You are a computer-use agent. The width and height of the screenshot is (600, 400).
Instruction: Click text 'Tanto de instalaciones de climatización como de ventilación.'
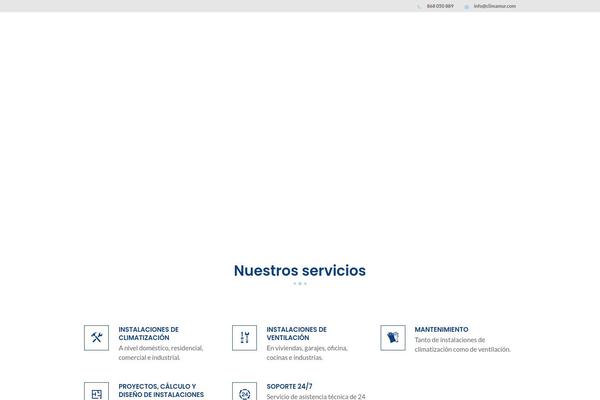point(463,344)
